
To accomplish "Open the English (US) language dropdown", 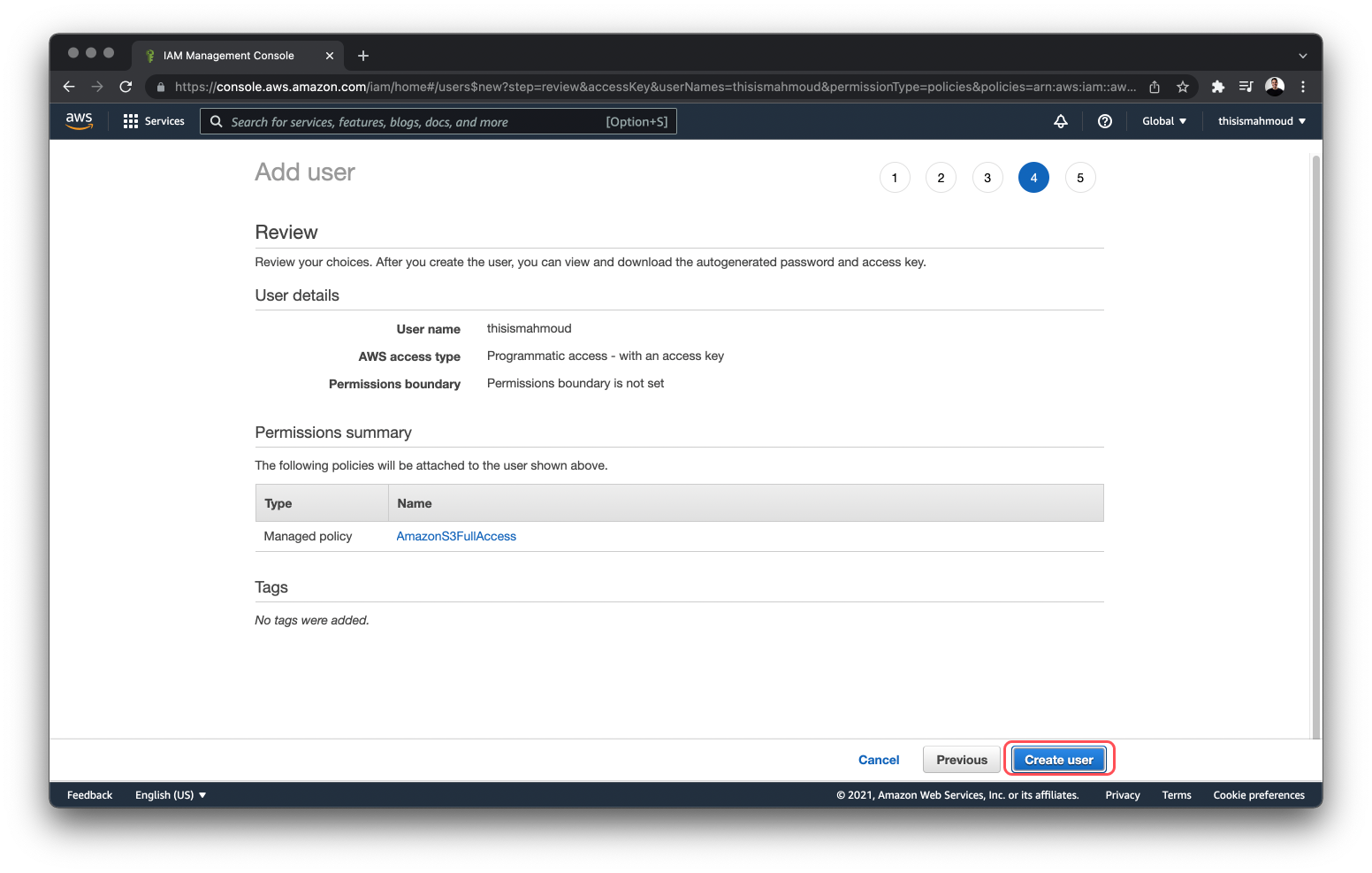I will click(x=171, y=795).
